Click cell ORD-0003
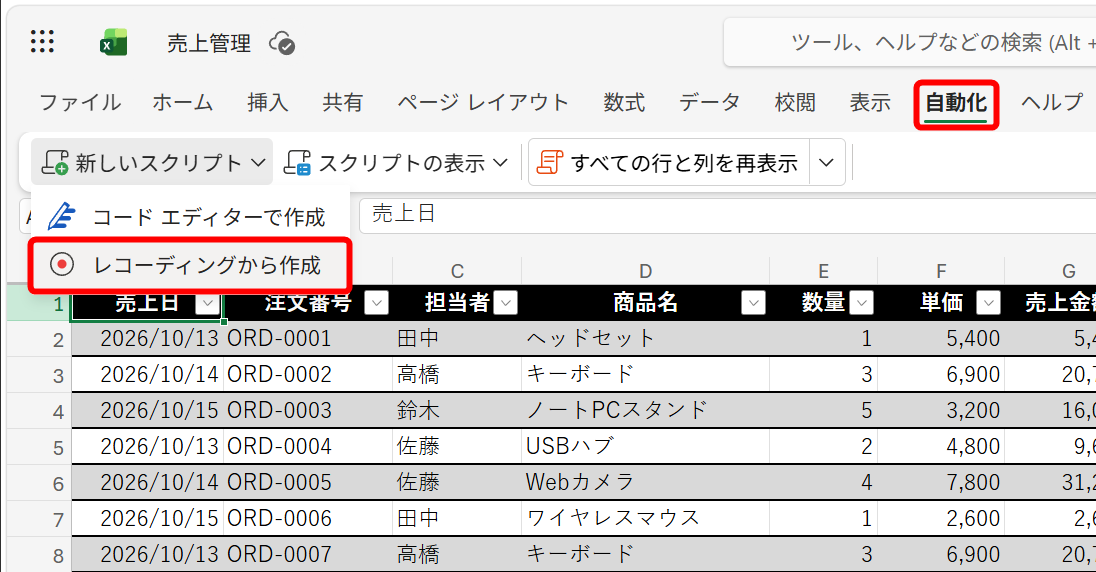This screenshot has width=1096, height=572. click(x=308, y=410)
